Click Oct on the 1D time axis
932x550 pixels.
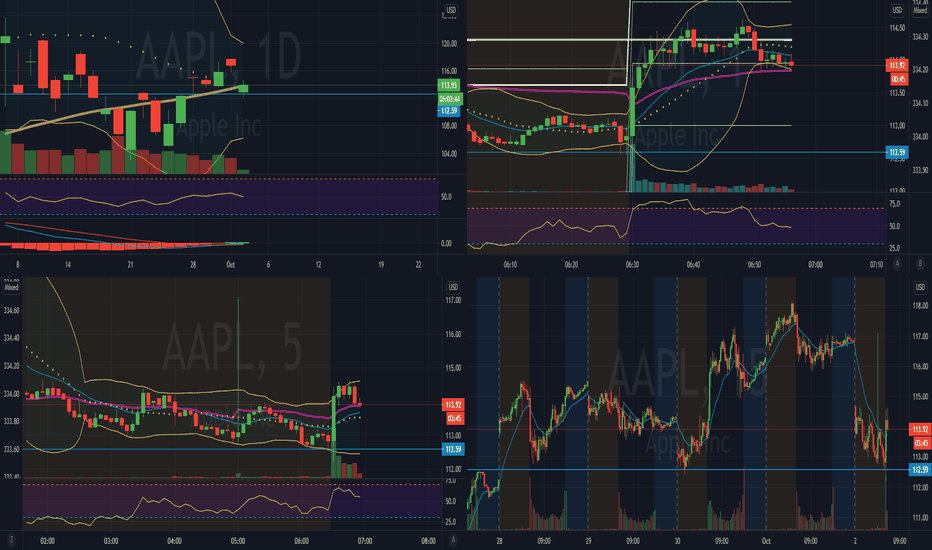[231, 265]
